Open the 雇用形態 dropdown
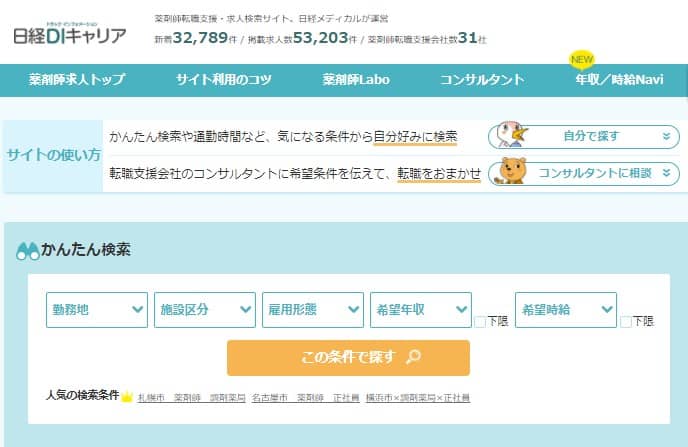Screen dimensions: 688x447 tap(313, 310)
